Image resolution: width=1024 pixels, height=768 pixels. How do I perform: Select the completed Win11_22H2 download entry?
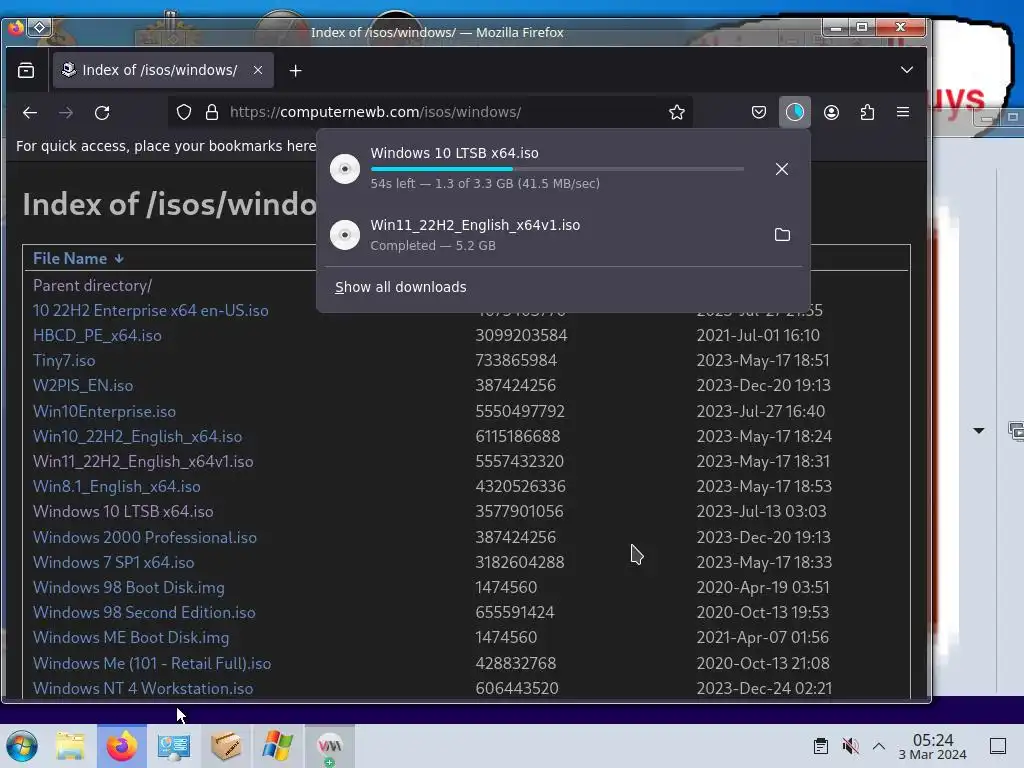563,234
